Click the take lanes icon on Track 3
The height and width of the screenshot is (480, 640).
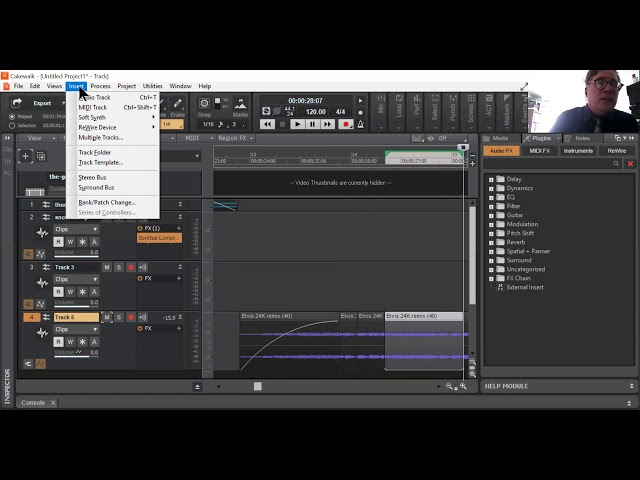point(28,304)
